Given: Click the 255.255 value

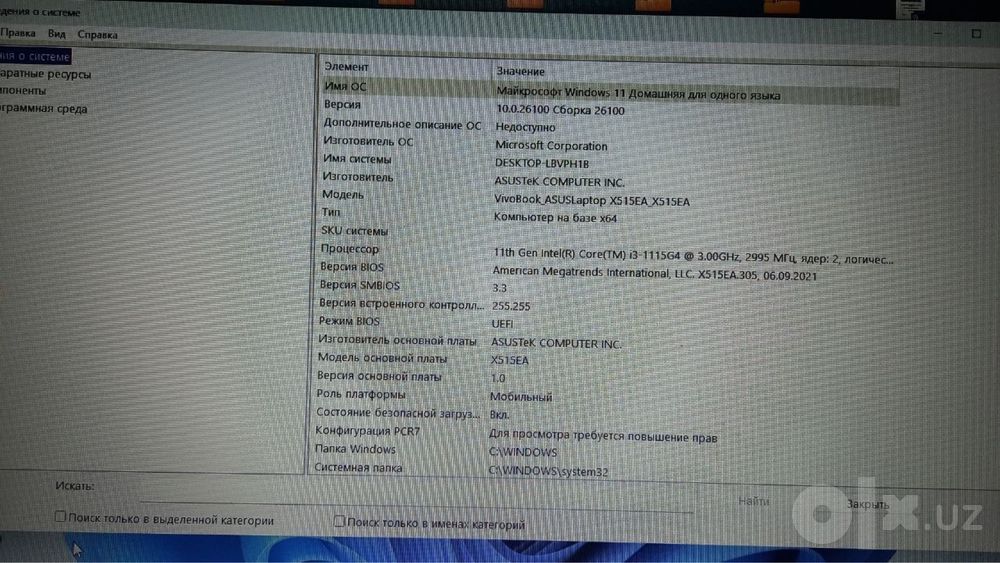Looking at the screenshot, I should pyautogui.click(x=511, y=307).
